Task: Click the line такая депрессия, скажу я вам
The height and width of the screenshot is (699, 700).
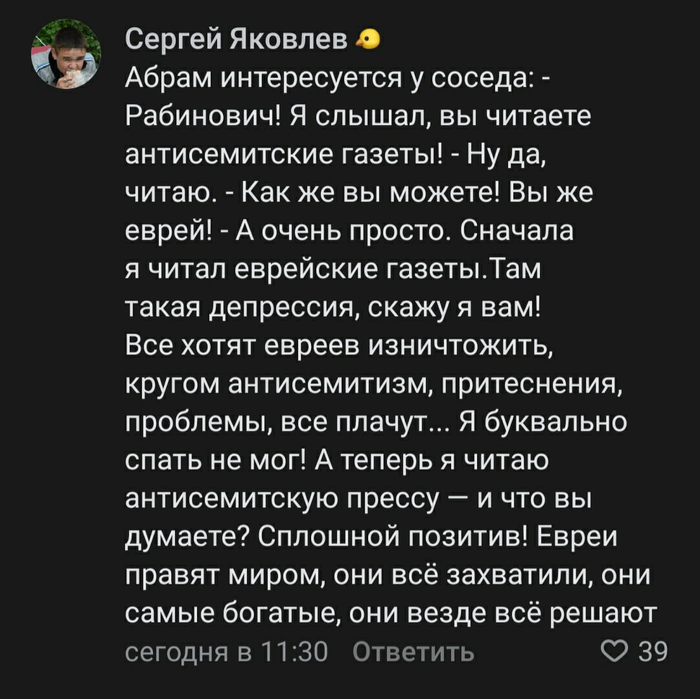Action: coord(333,307)
